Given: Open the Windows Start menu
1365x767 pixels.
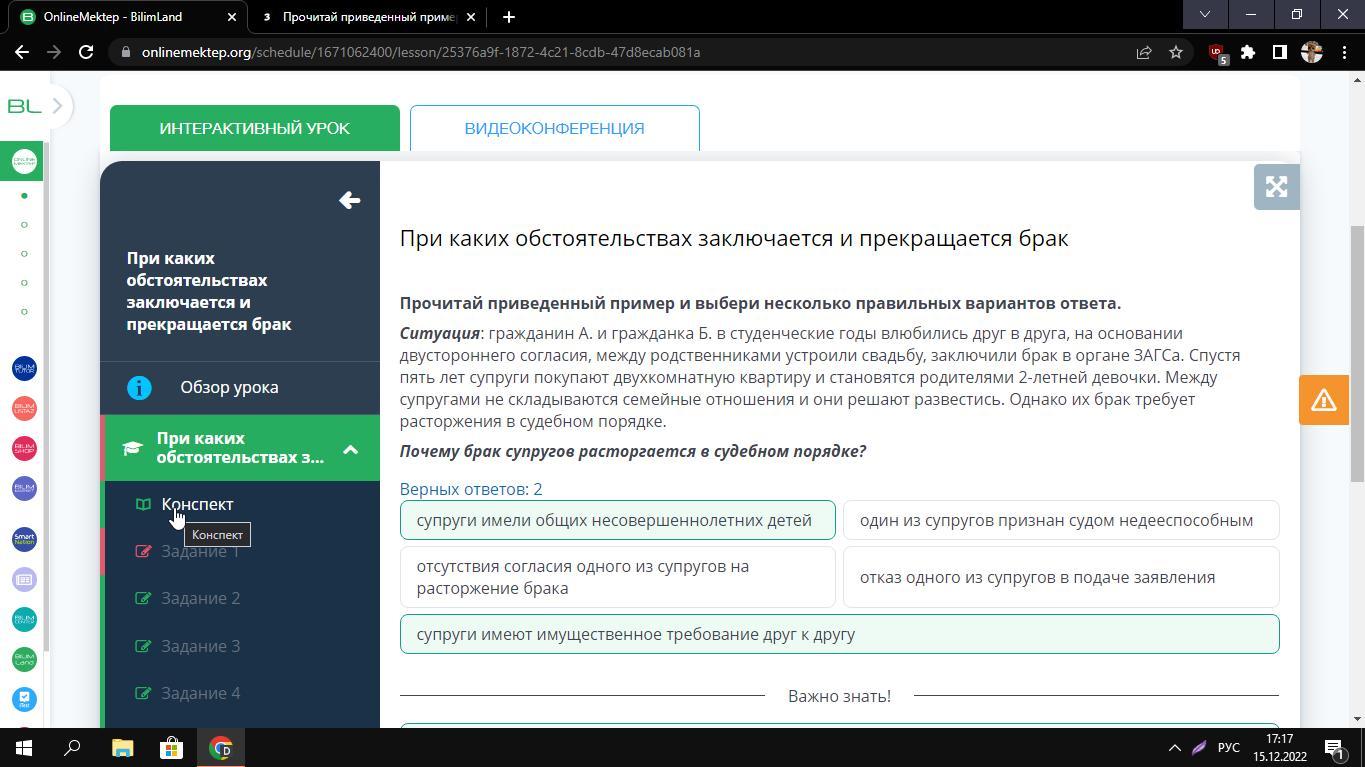Looking at the screenshot, I should coord(24,748).
